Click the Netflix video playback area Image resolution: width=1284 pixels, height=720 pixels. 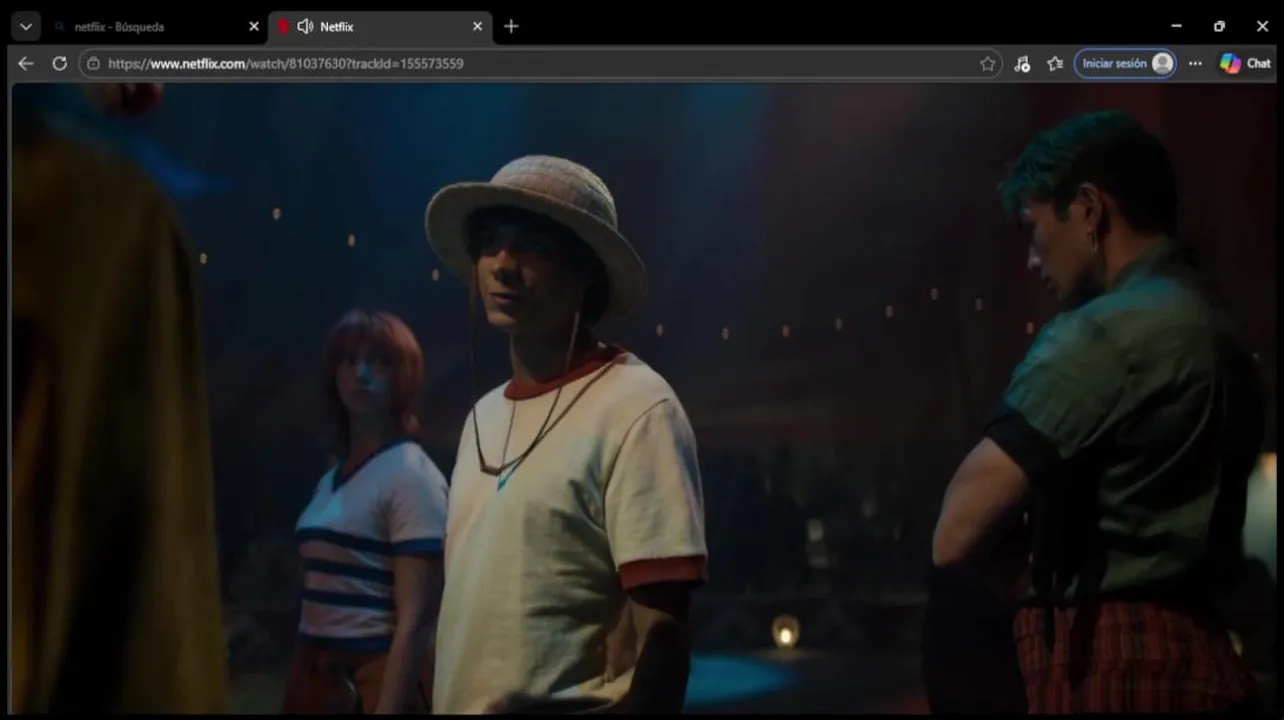tap(644, 398)
